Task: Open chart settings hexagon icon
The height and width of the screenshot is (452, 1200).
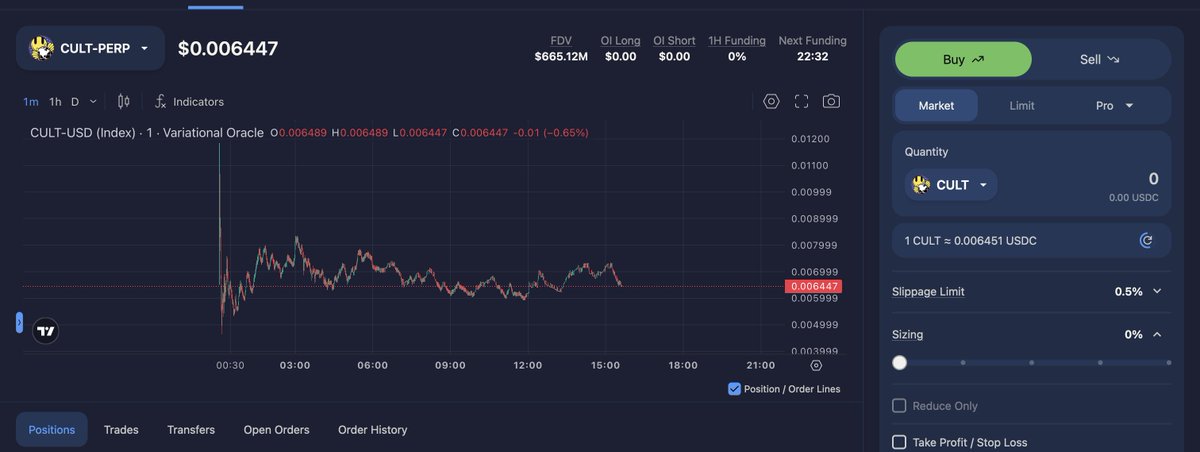Action: (x=771, y=101)
